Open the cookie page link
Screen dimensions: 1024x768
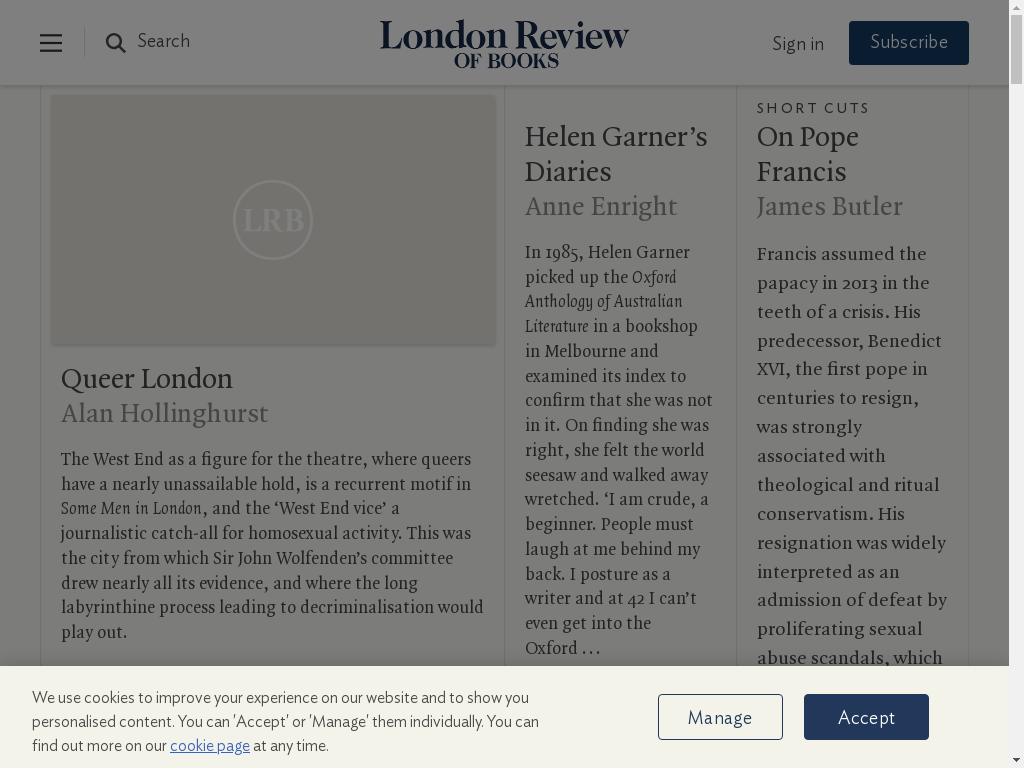(210, 746)
